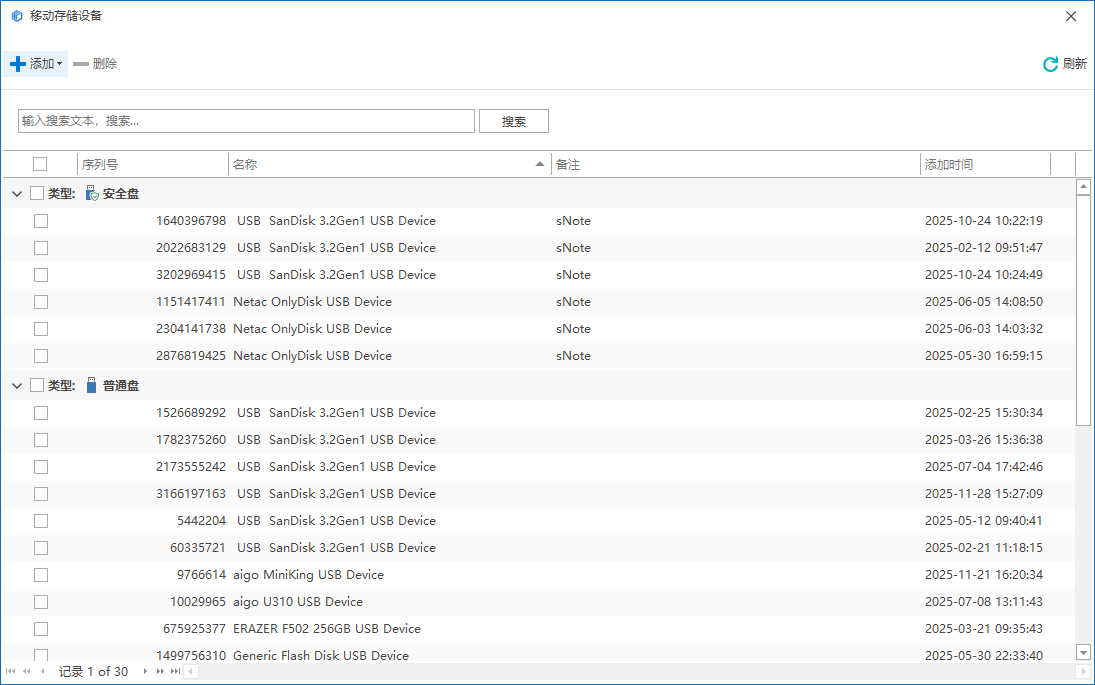The height and width of the screenshot is (685, 1095).
Task: Focus the search text input field
Action: tap(246, 121)
